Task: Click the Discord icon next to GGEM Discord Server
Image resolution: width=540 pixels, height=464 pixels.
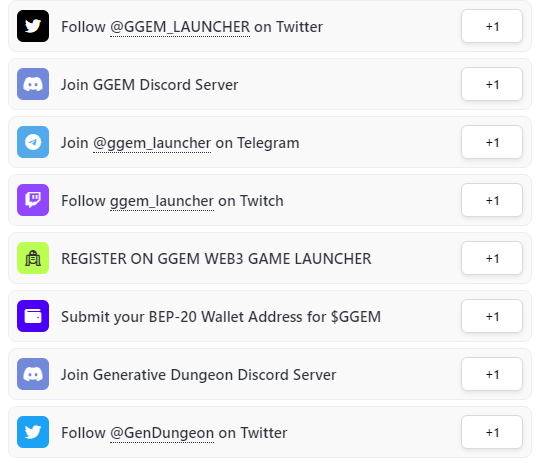Action: [x=33, y=84]
